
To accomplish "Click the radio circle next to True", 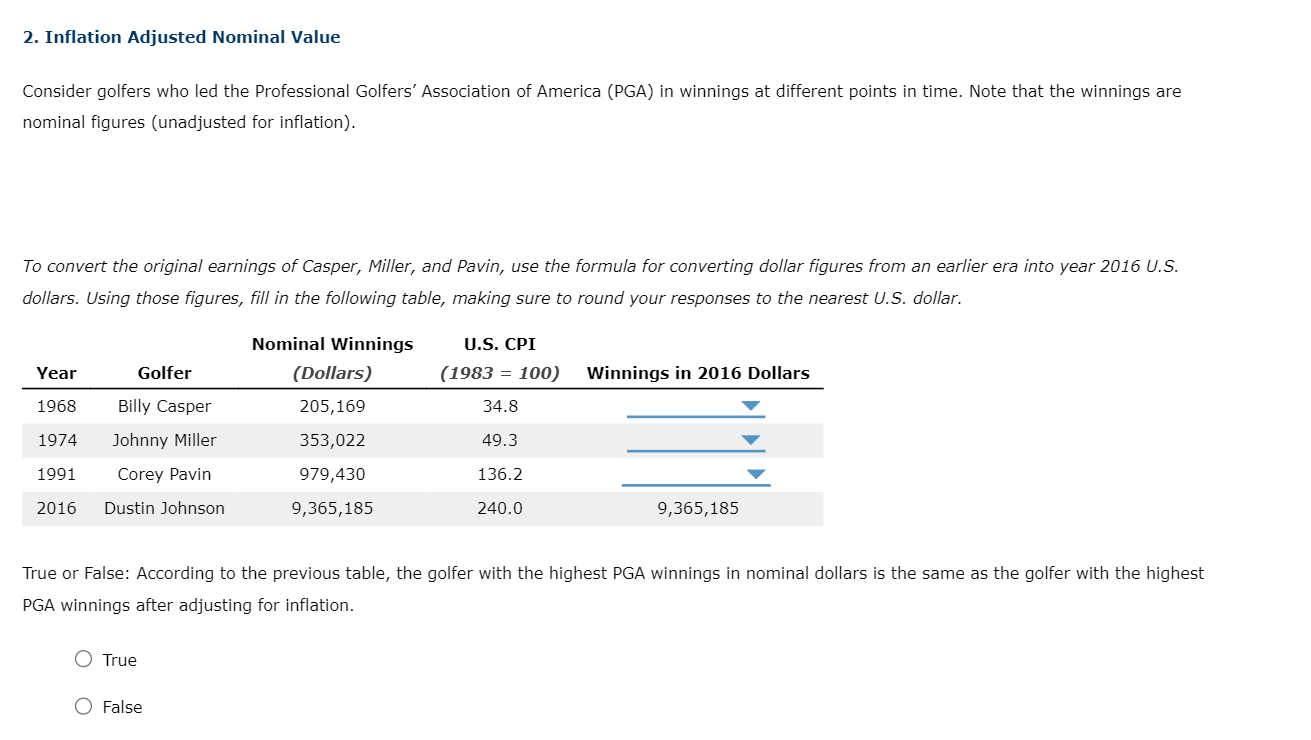I will click(84, 658).
